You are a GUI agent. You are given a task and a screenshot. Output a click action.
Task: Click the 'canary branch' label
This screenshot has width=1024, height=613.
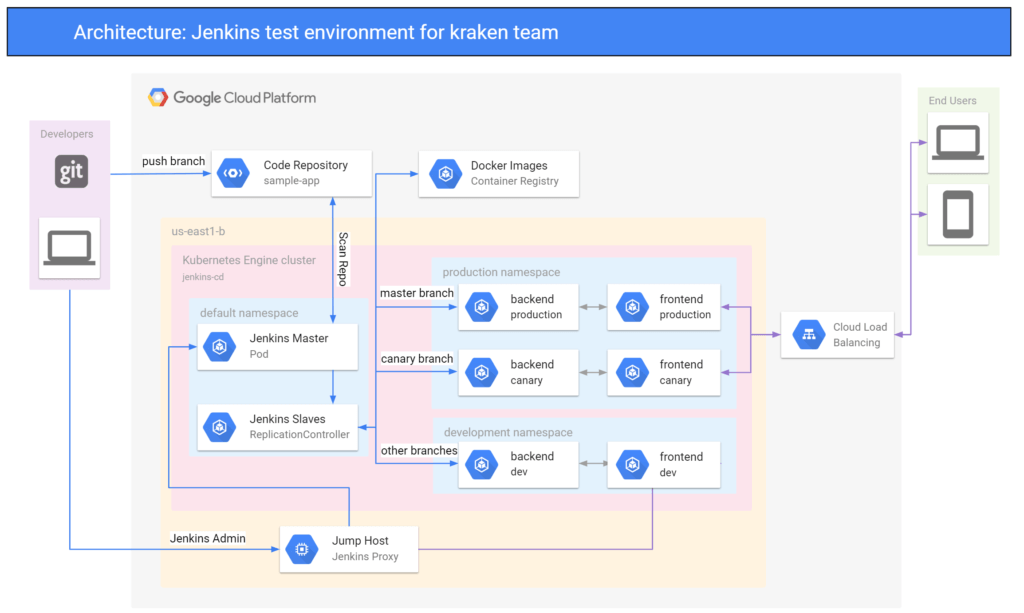[417, 358]
